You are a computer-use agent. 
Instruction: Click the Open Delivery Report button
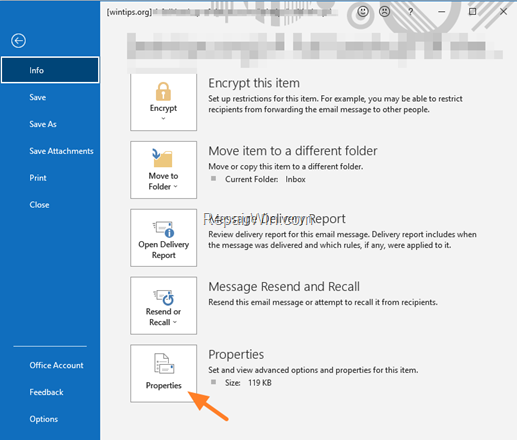click(163, 238)
